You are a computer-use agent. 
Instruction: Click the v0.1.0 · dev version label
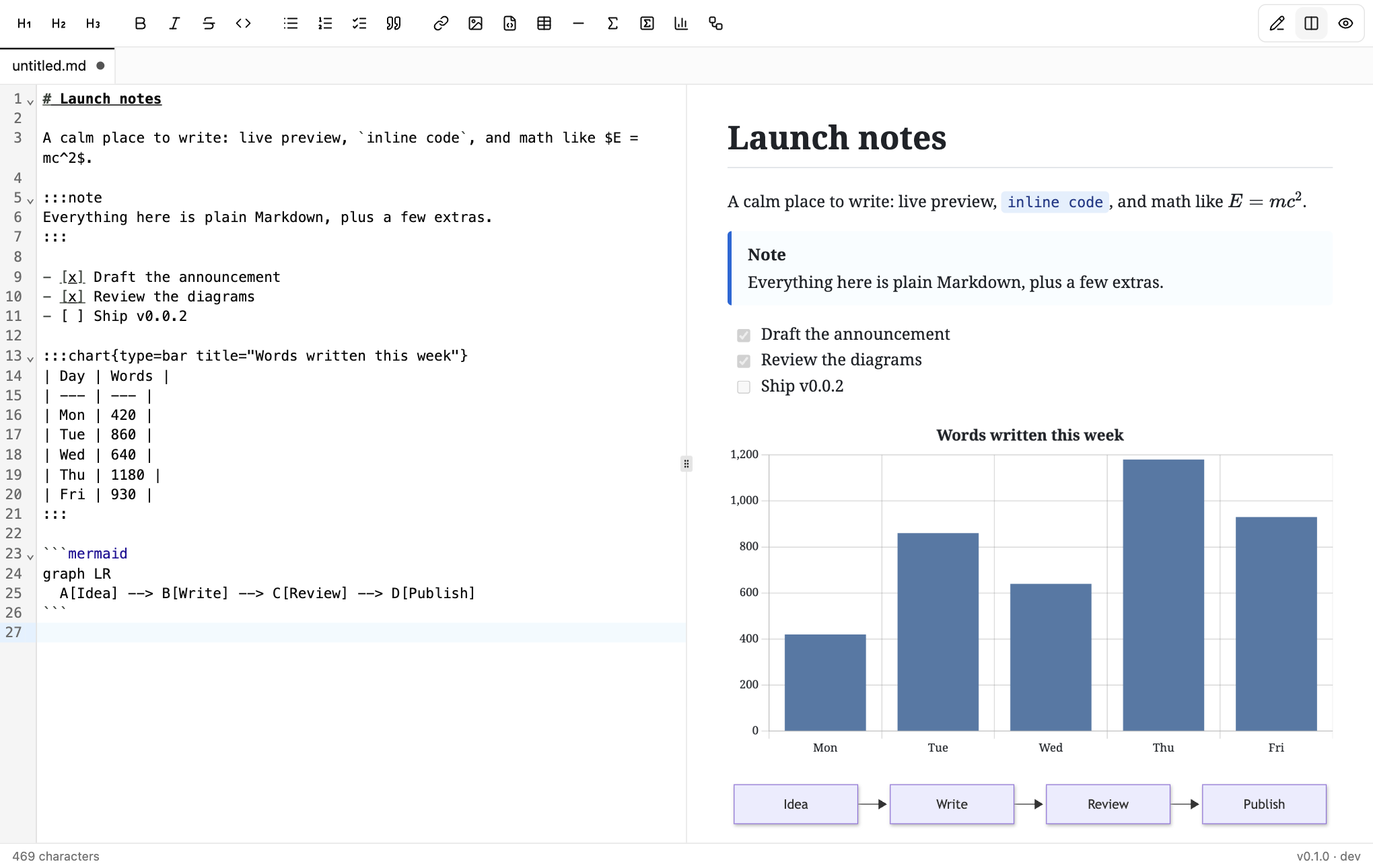click(1329, 856)
